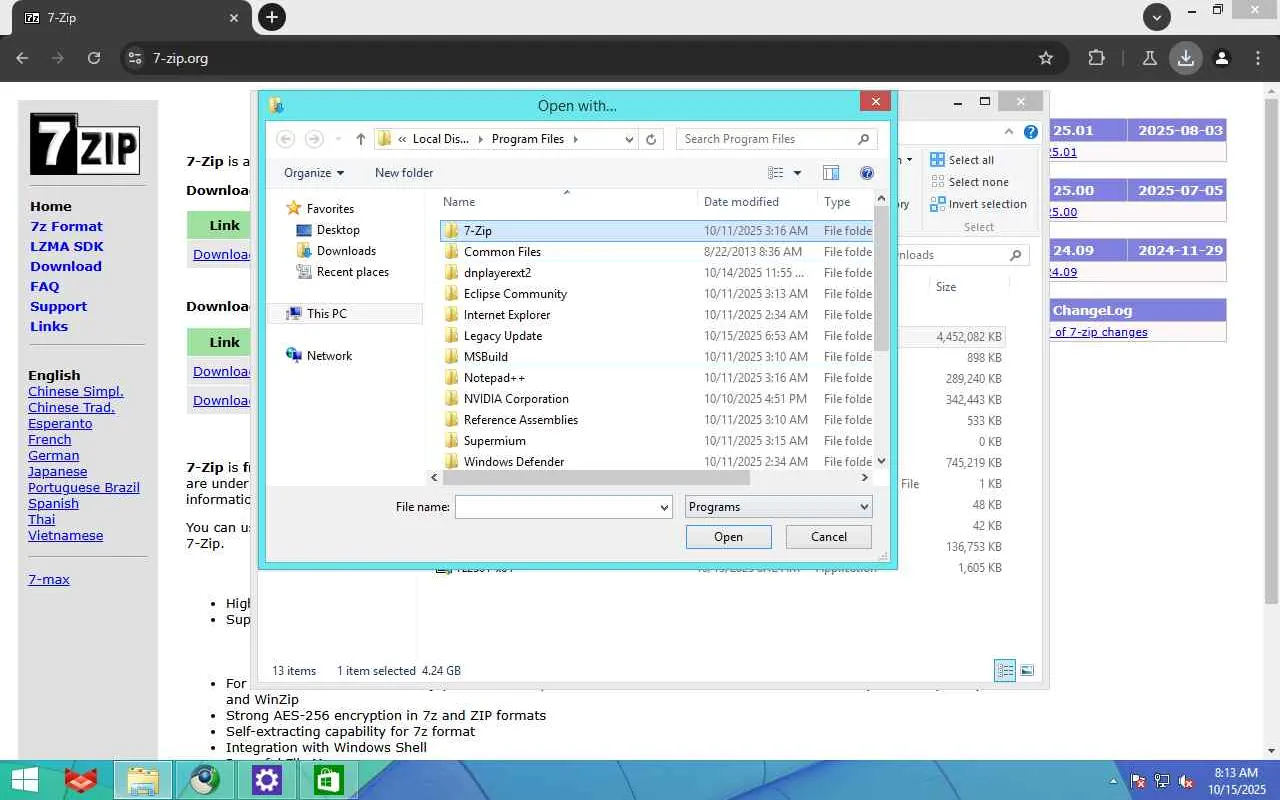Viewport: 1280px width, 800px height.
Task: Cancel the Open with dialog
Action: coord(829,537)
